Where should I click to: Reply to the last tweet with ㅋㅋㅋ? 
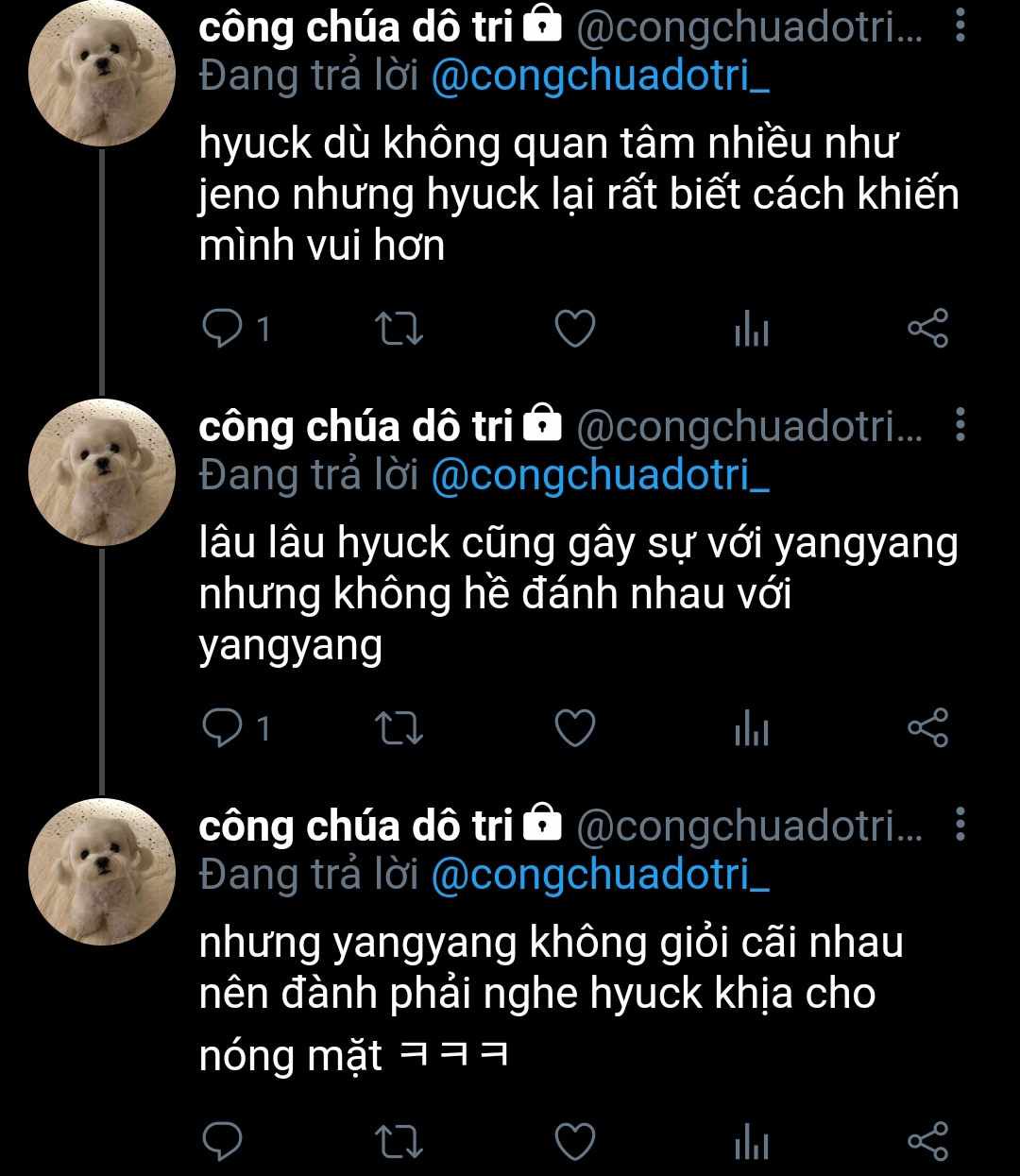(x=223, y=1141)
